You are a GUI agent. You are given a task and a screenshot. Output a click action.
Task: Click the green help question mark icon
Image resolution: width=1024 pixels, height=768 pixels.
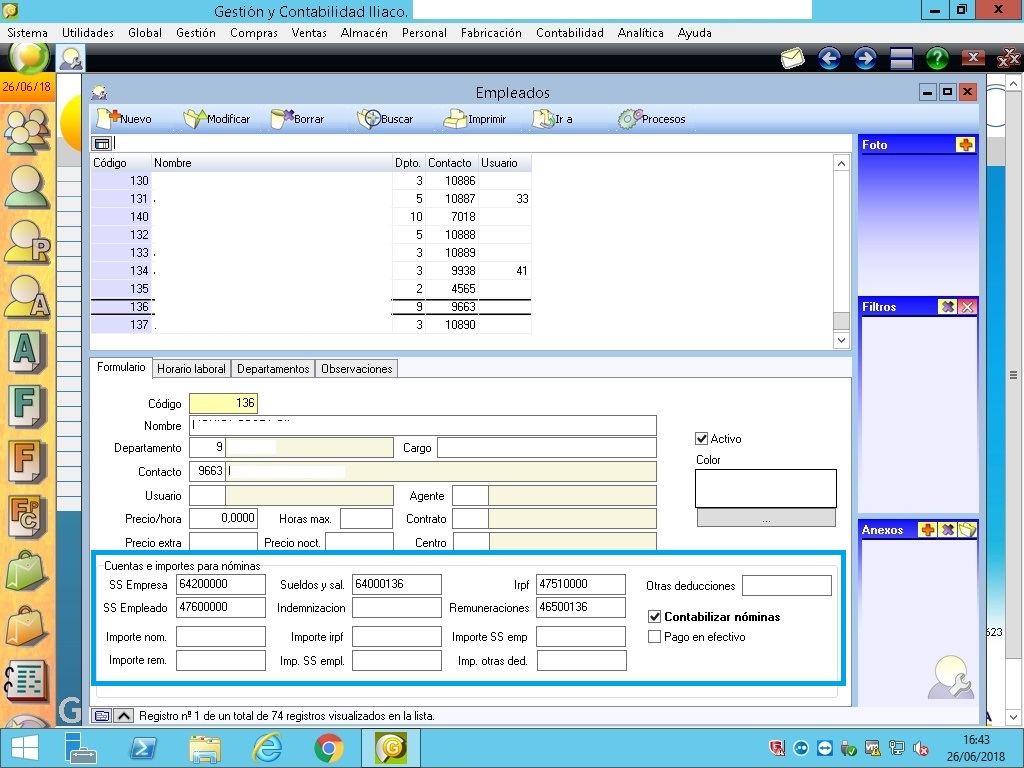[x=937, y=58]
